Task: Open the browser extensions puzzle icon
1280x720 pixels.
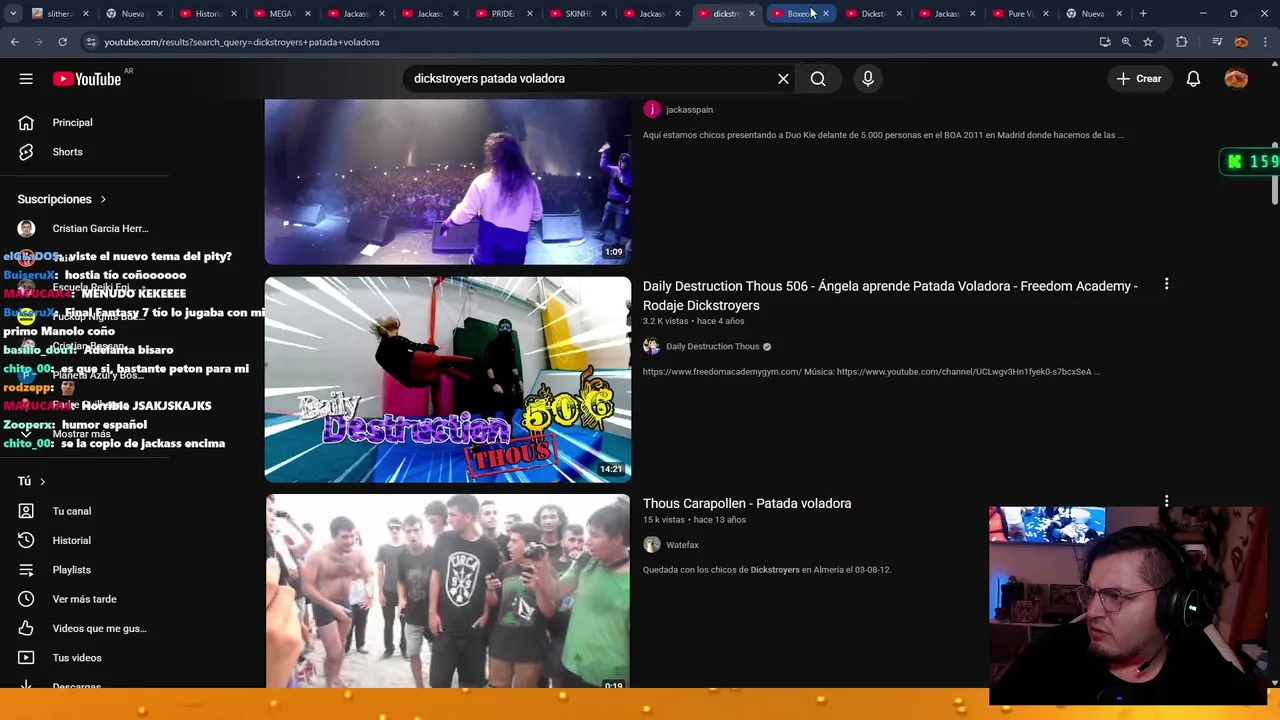Action: tap(1182, 42)
